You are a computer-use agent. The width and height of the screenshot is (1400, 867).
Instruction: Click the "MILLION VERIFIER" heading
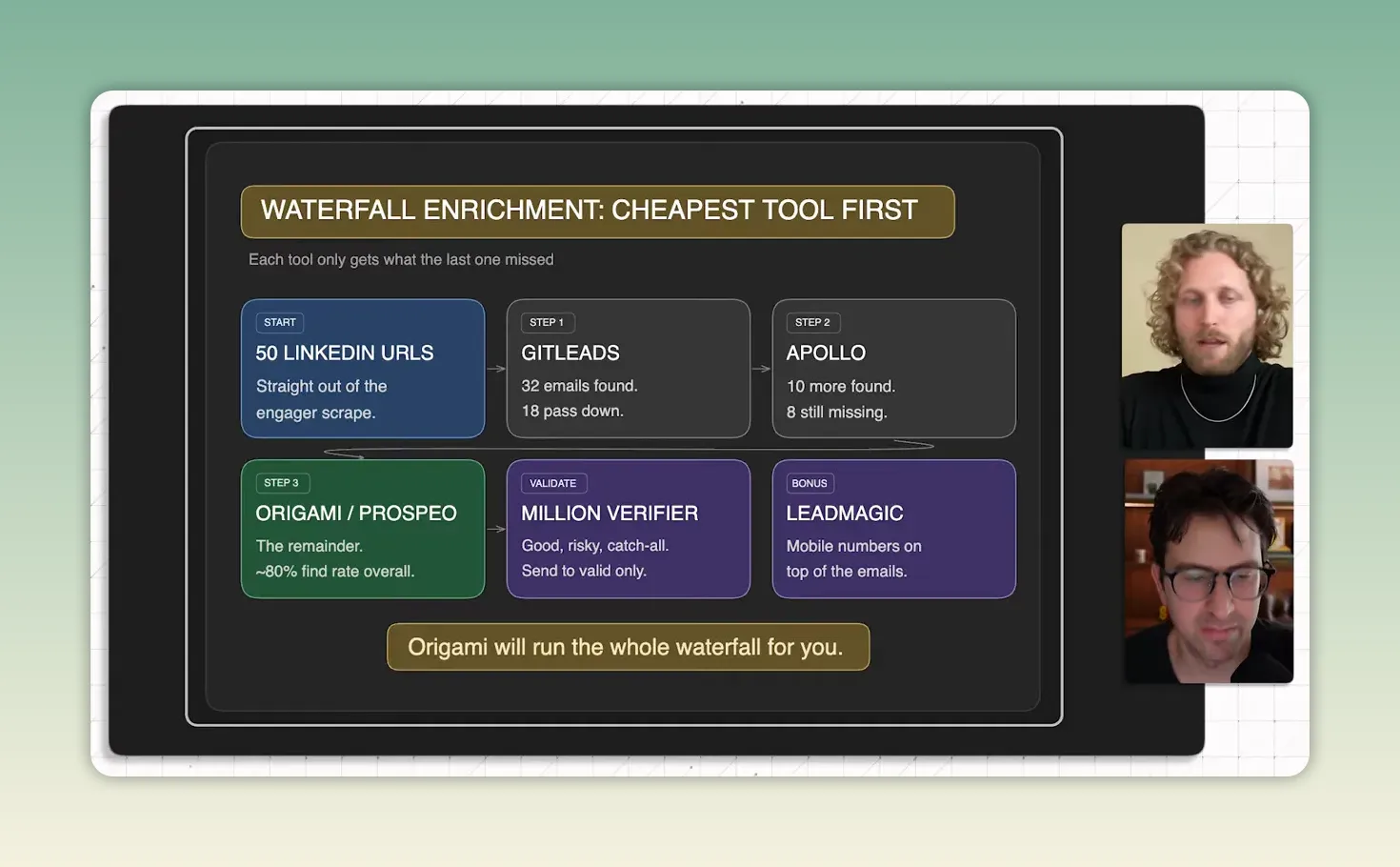(x=610, y=513)
